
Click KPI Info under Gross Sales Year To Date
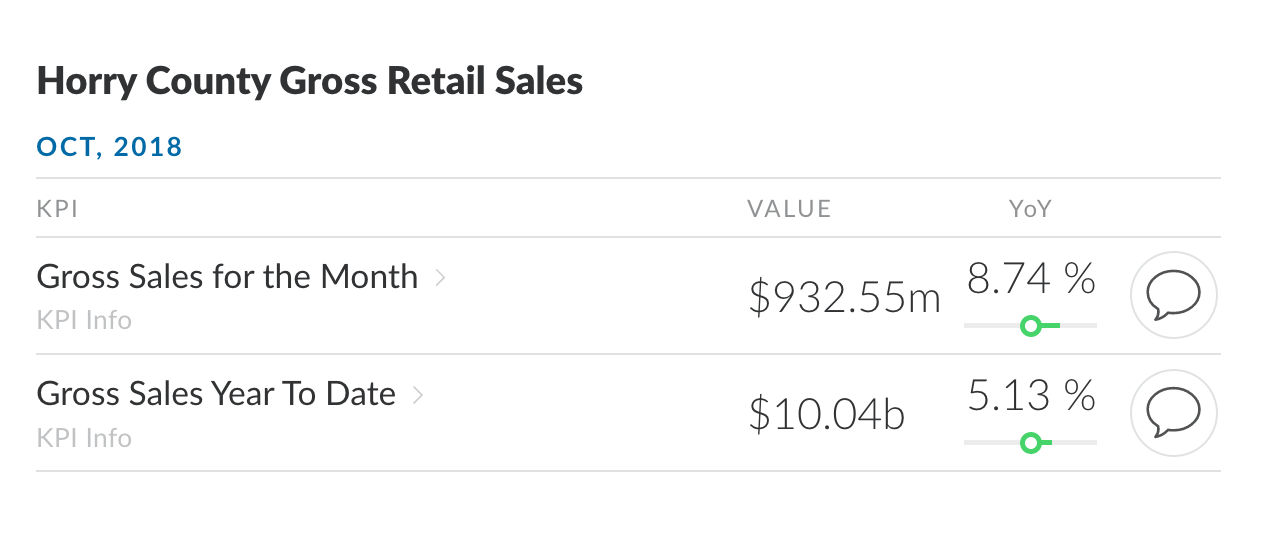(84, 438)
